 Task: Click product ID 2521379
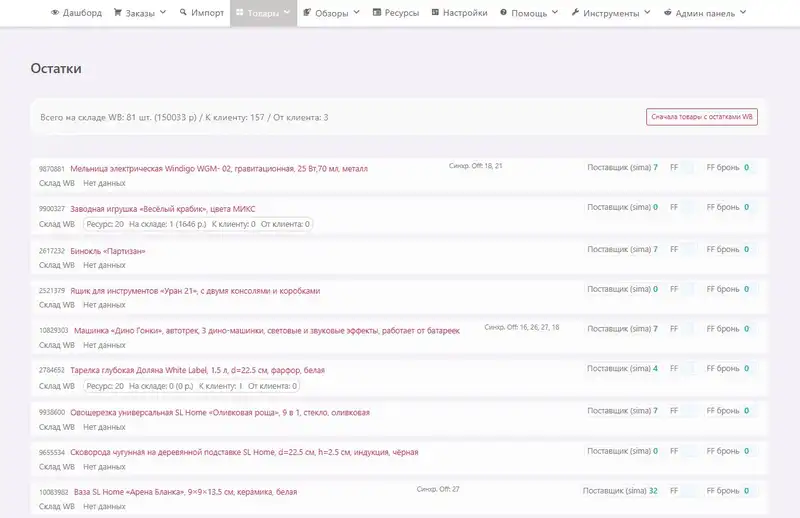tap(52, 291)
